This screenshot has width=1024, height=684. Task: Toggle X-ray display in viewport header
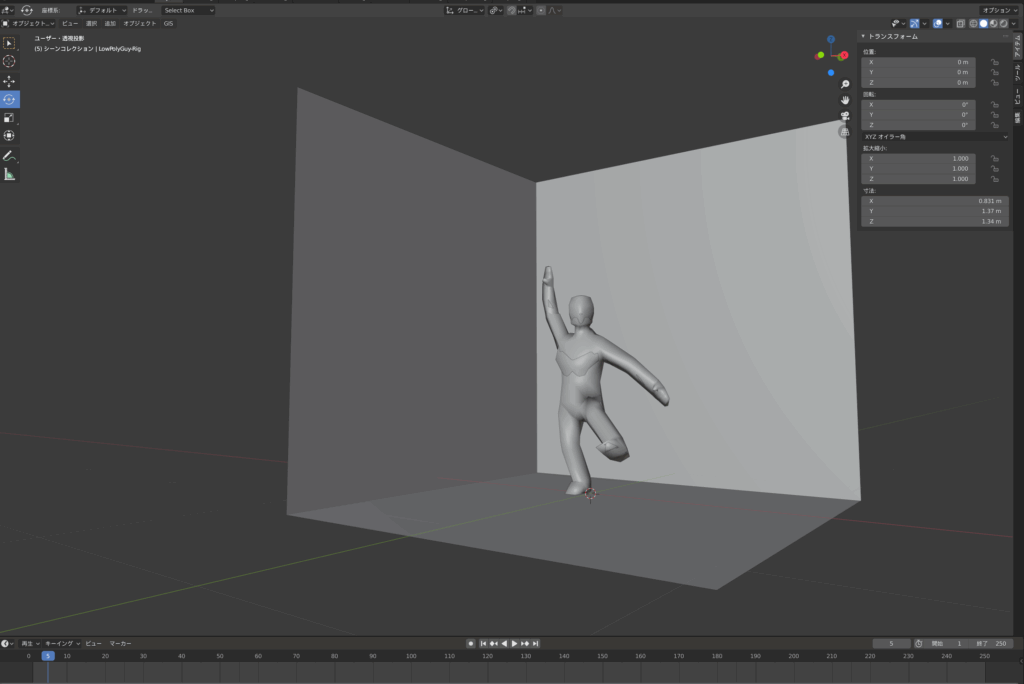pos(959,23)
